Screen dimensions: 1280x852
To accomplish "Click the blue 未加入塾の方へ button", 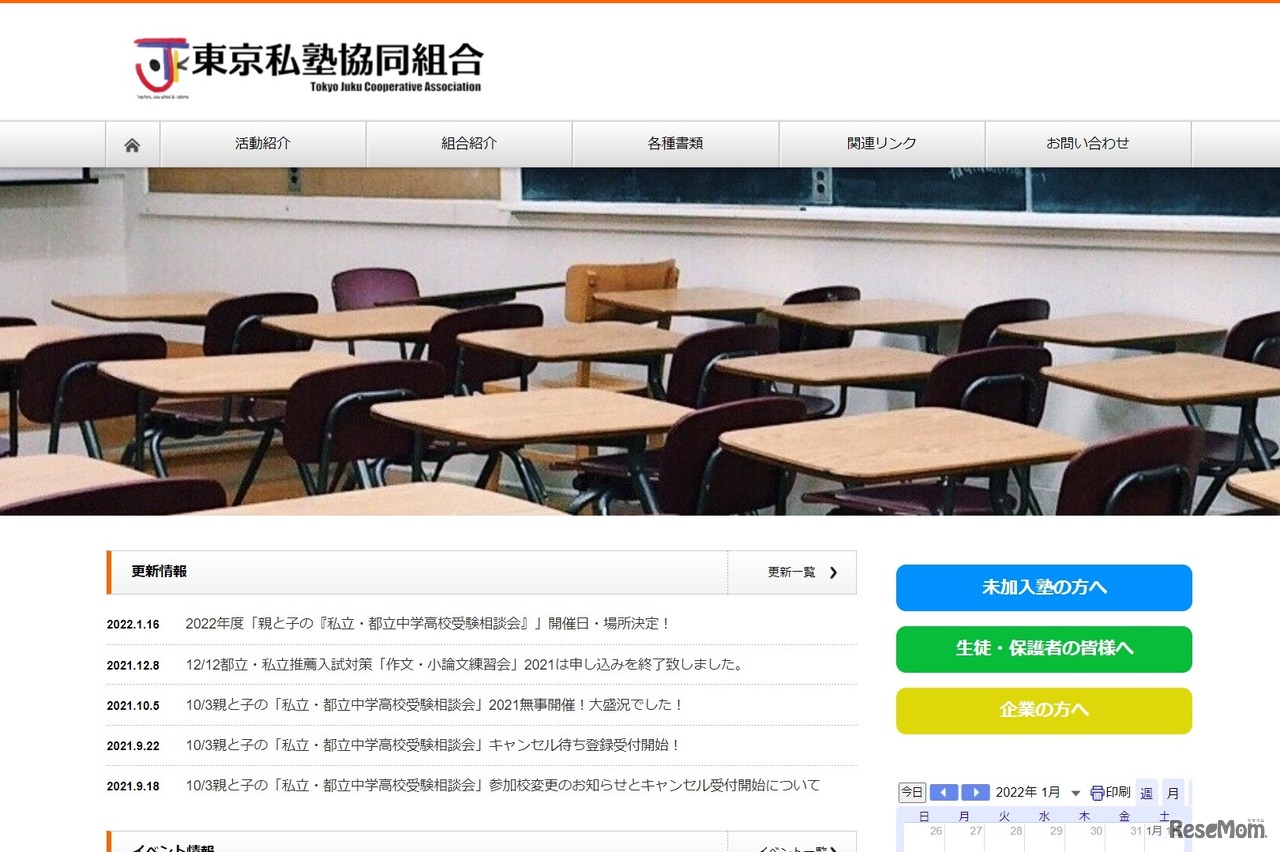I will click(x=1044, y=588).
